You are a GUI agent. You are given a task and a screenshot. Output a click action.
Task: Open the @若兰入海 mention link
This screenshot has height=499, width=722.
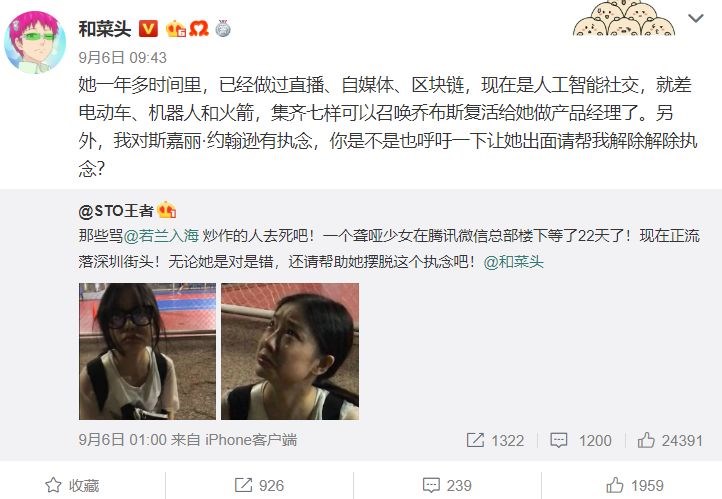click(x=161, y=235)
